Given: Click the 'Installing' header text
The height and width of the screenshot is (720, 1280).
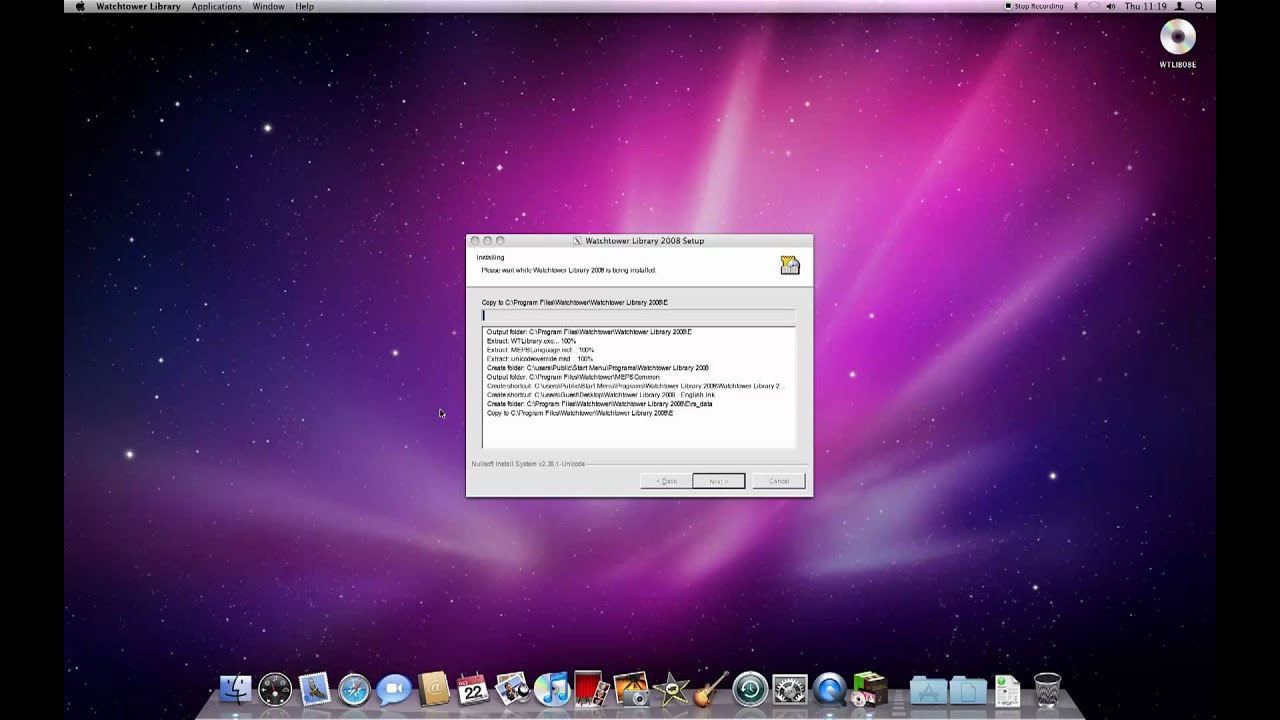Looking at the screenshot, I should pyautogui.click(x=490, y=258).
